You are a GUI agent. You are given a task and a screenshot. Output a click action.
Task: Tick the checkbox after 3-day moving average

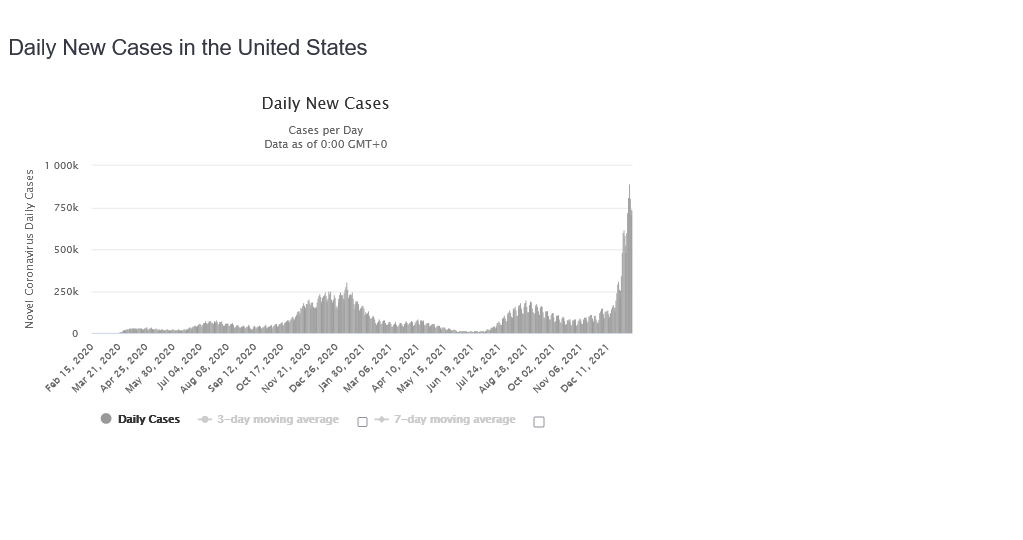(362, 422)
